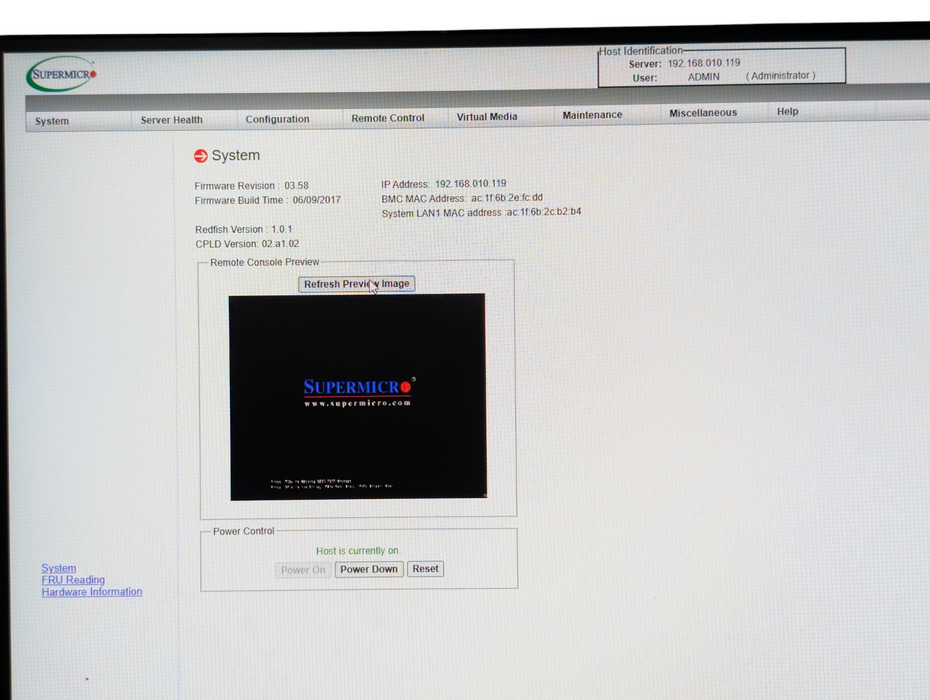Open the Remote Control menu

[x=388, y=118]
